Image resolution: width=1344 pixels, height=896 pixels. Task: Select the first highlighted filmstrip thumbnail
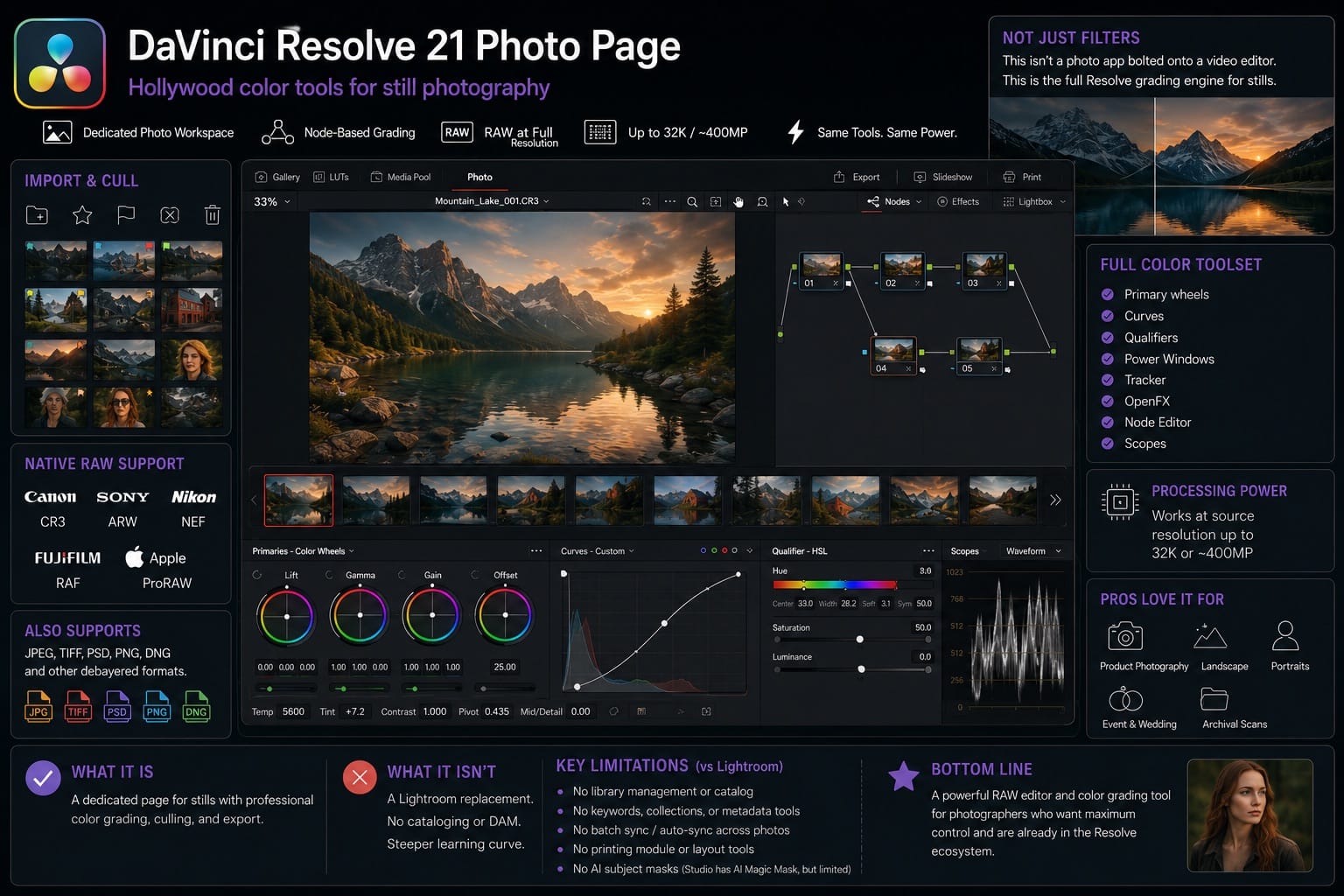coord(298,500)
